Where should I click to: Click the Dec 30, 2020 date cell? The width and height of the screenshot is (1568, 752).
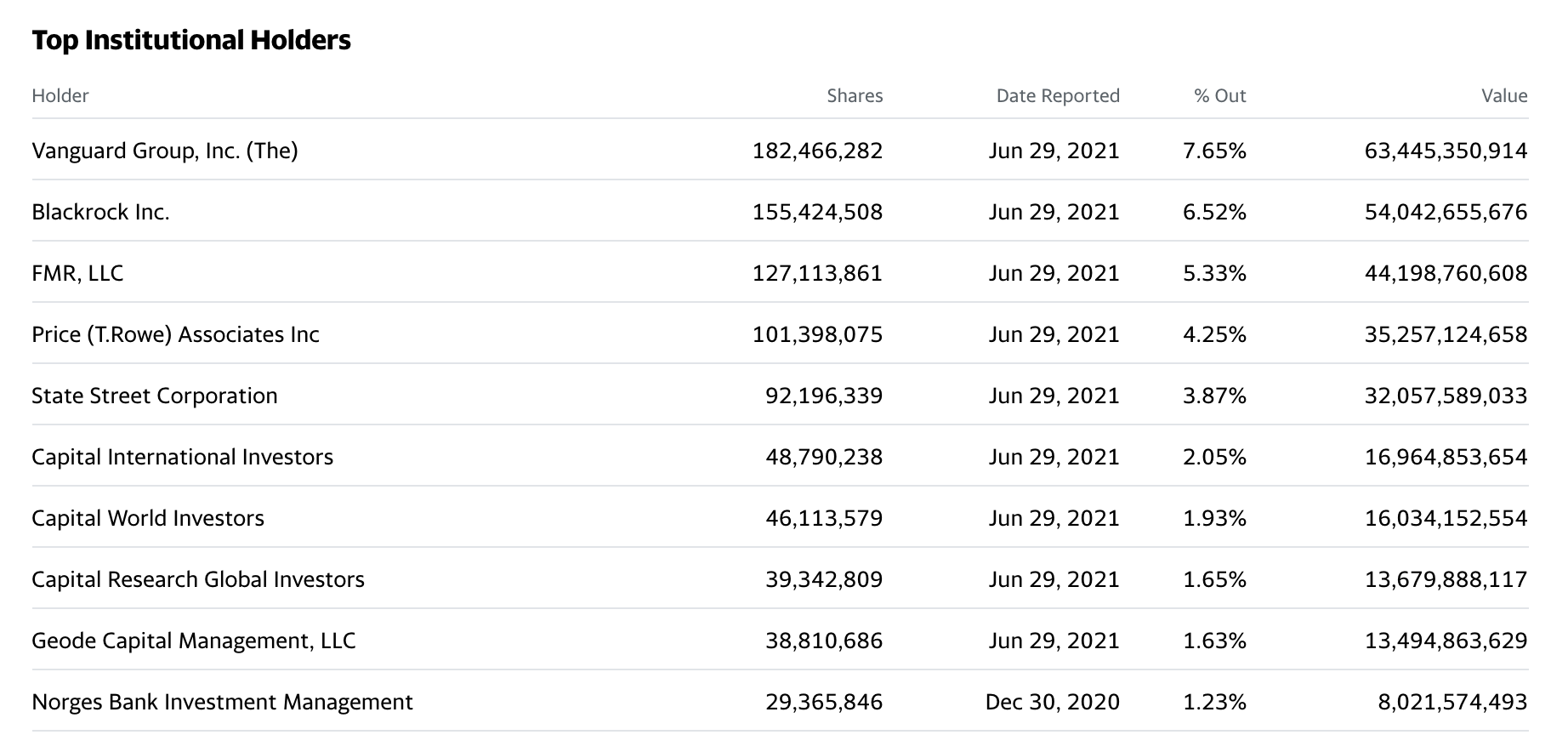[x=1053, y=702]
